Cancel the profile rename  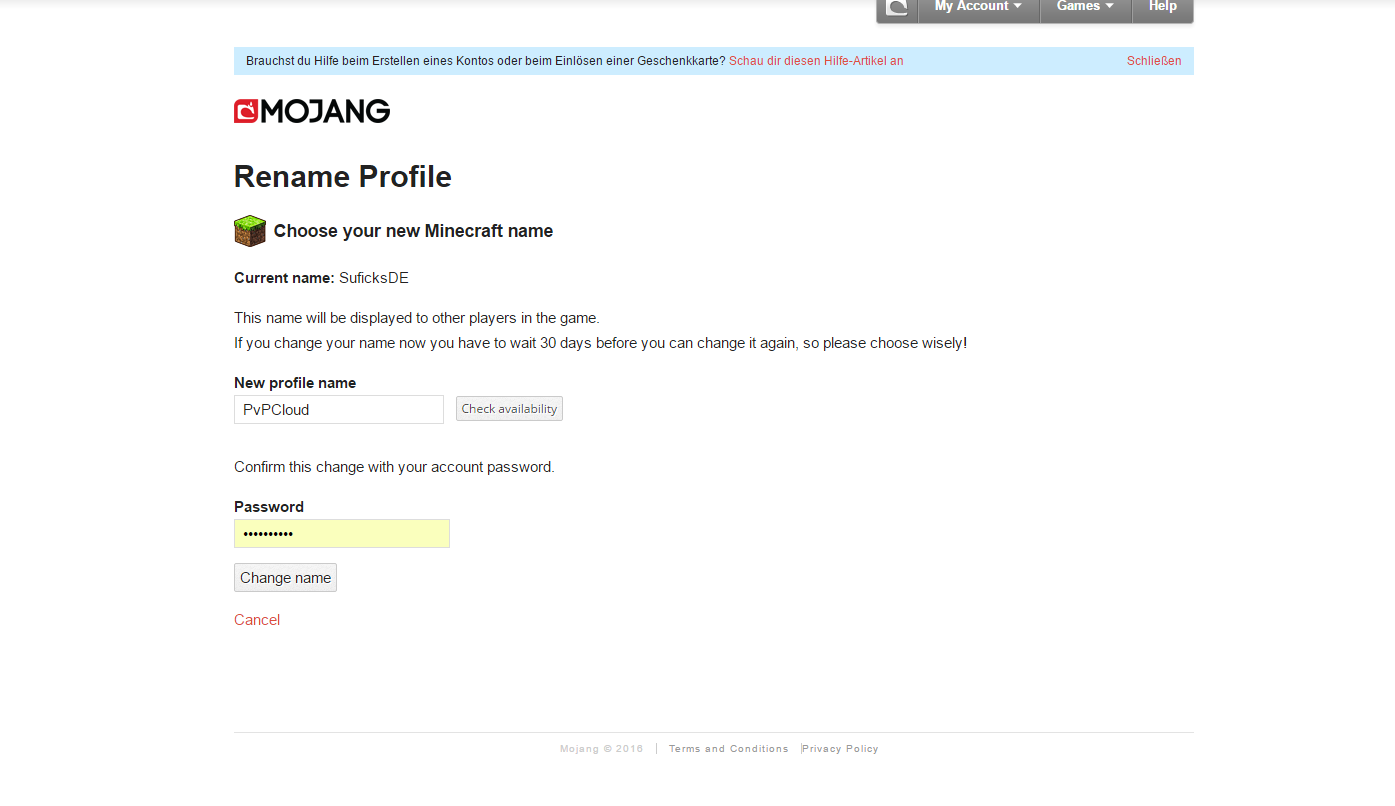click(x=257, y=620)
